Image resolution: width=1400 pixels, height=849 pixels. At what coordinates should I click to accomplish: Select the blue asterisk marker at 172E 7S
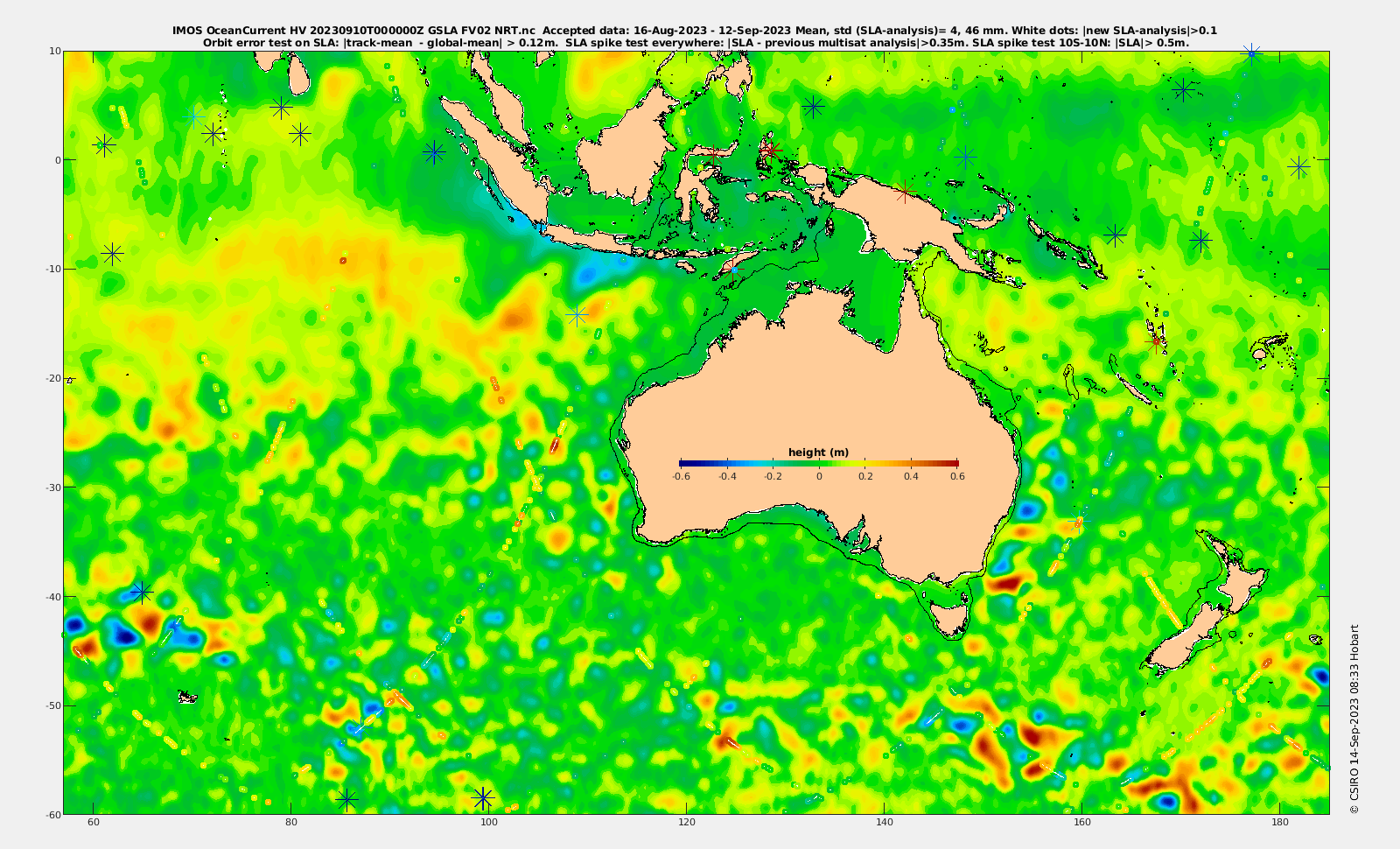click(1200, 240)
